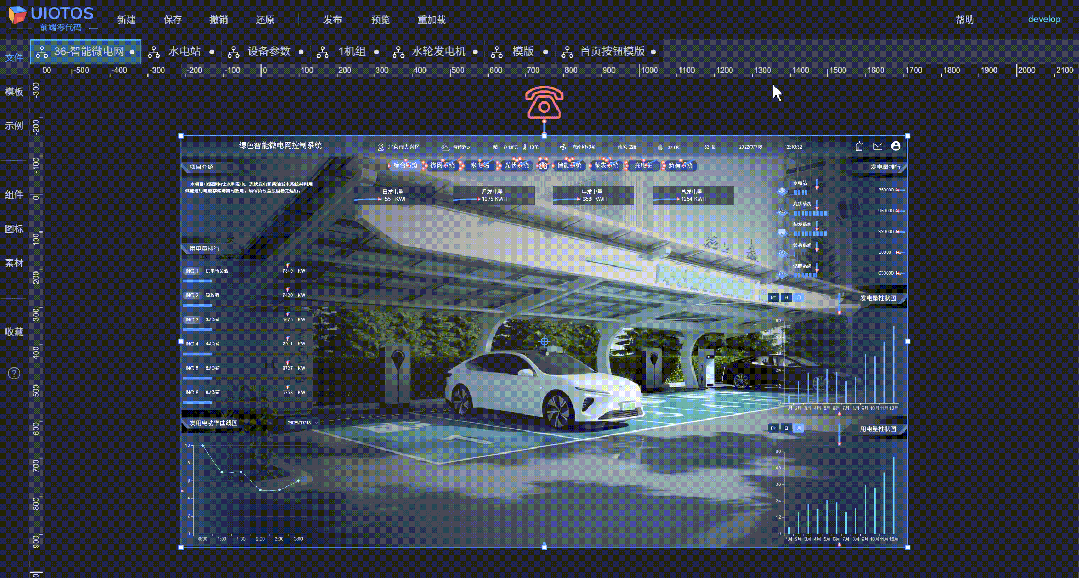This screenshot has width=1079, height=578.
Task: Click the tree icon on 首页按钮模版 tab
Action: [567, 52]
